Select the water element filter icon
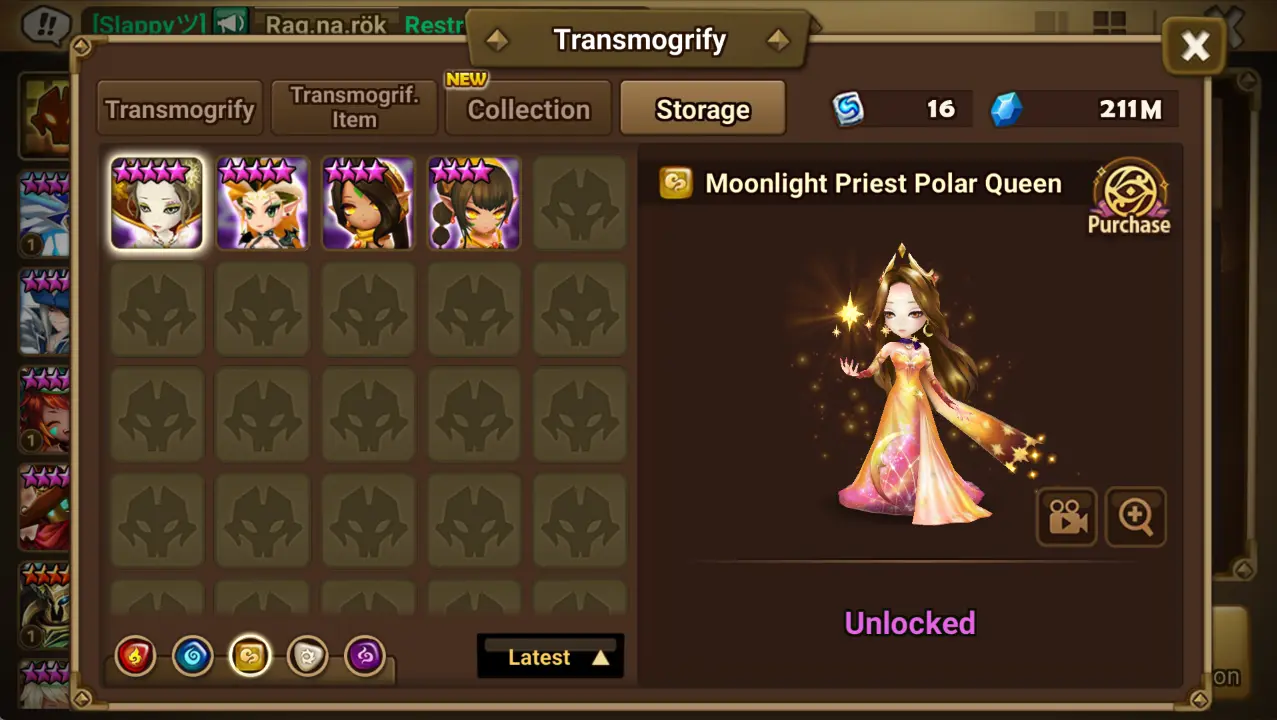Screen dimensions: 1277x720 pyautogui.click(x=193, y=657)
